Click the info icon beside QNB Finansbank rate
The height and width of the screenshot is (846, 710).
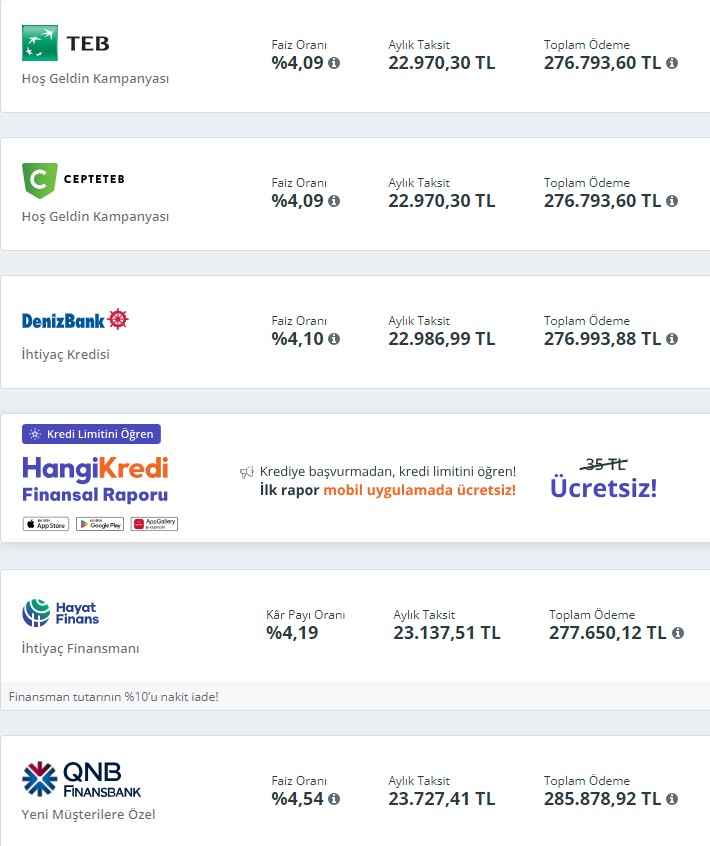[x=334, y=799]
